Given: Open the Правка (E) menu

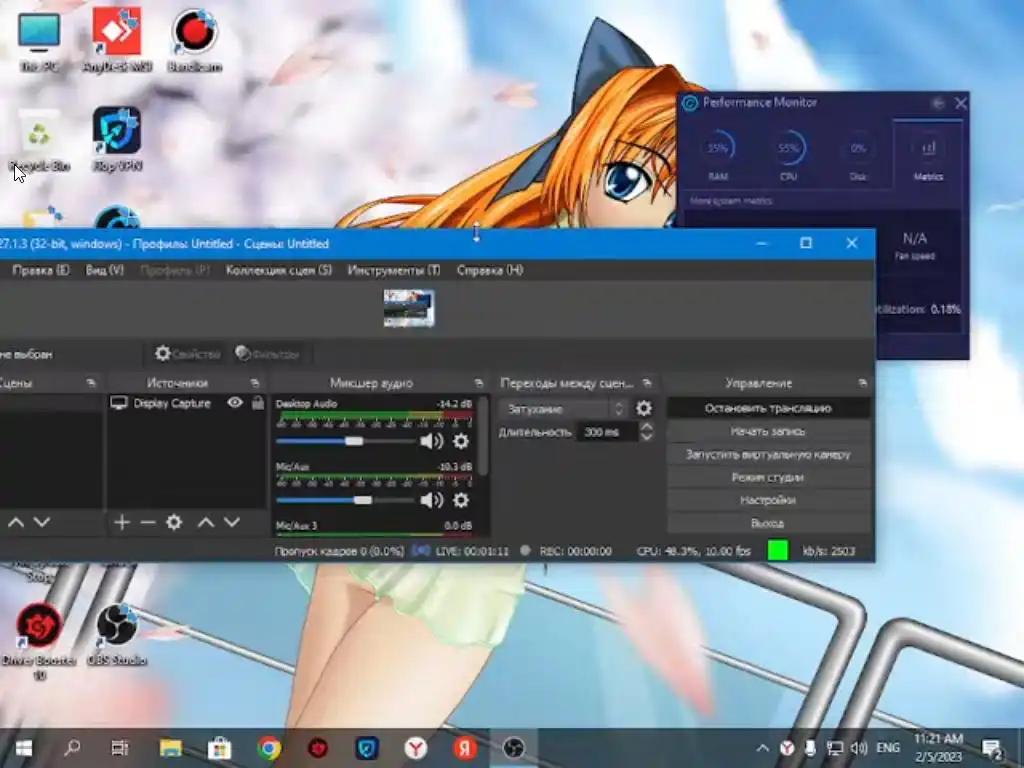Looking at the screenshot, I should [40, 270].
